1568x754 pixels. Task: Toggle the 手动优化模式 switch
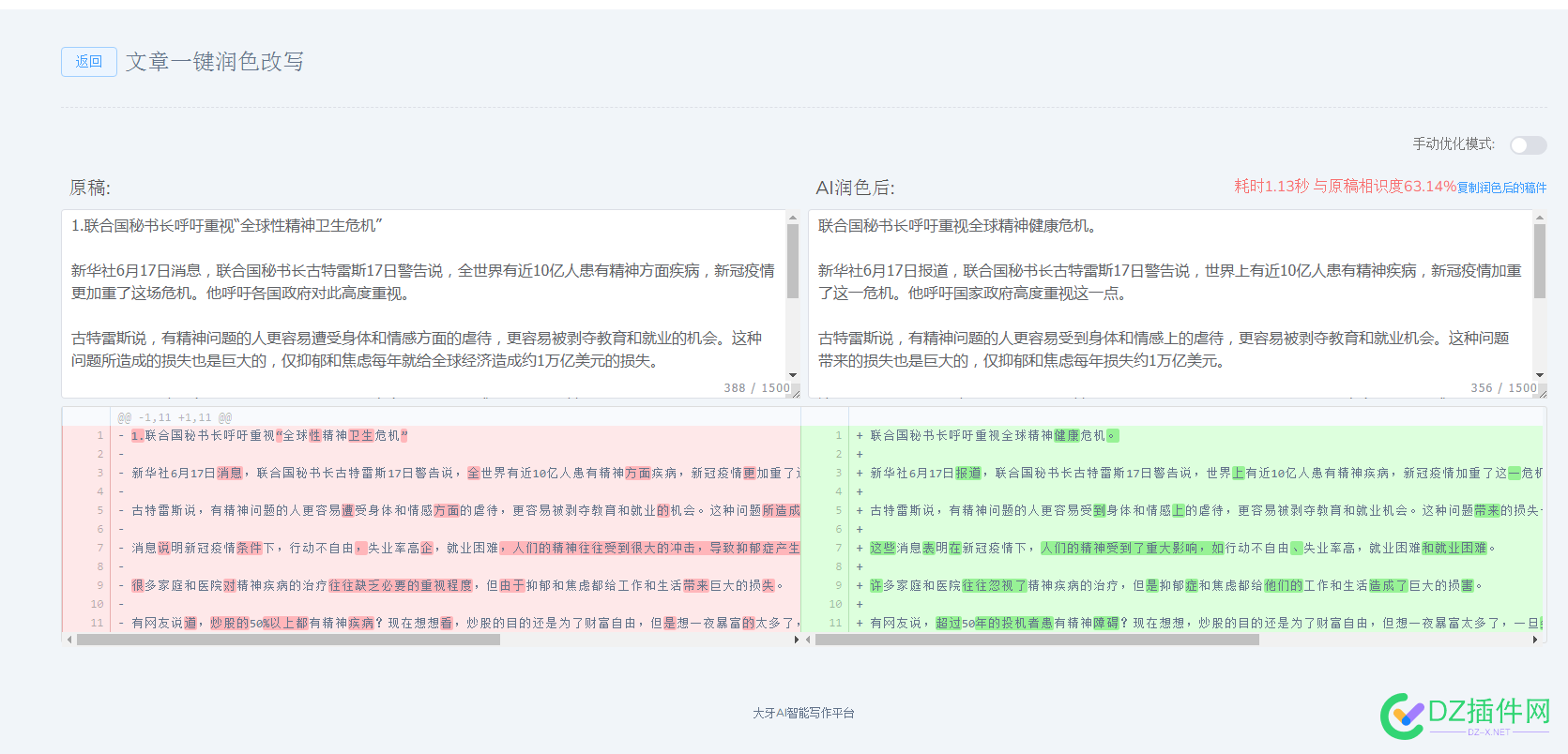coord(1528,145)
